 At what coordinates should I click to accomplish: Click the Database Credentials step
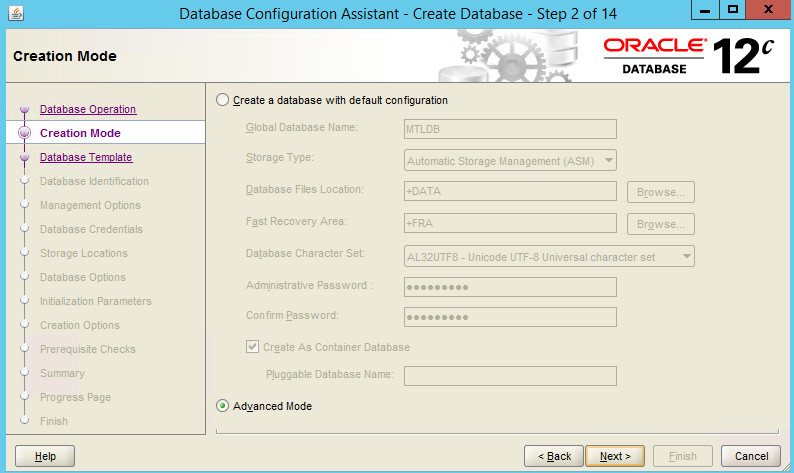91,229
